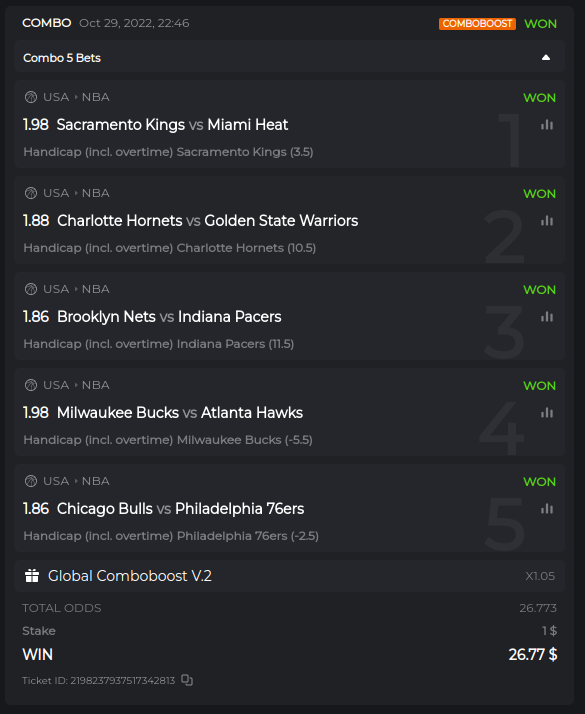Click the gift icon beside Global Comboboost
585x714 pixels.
tap(32, 576)
